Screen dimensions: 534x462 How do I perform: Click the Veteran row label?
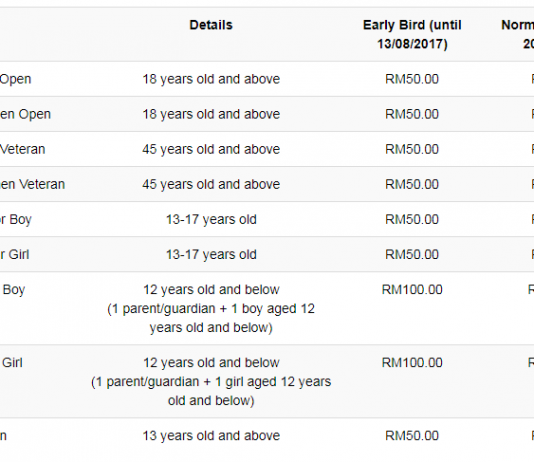tap(22, 149)
